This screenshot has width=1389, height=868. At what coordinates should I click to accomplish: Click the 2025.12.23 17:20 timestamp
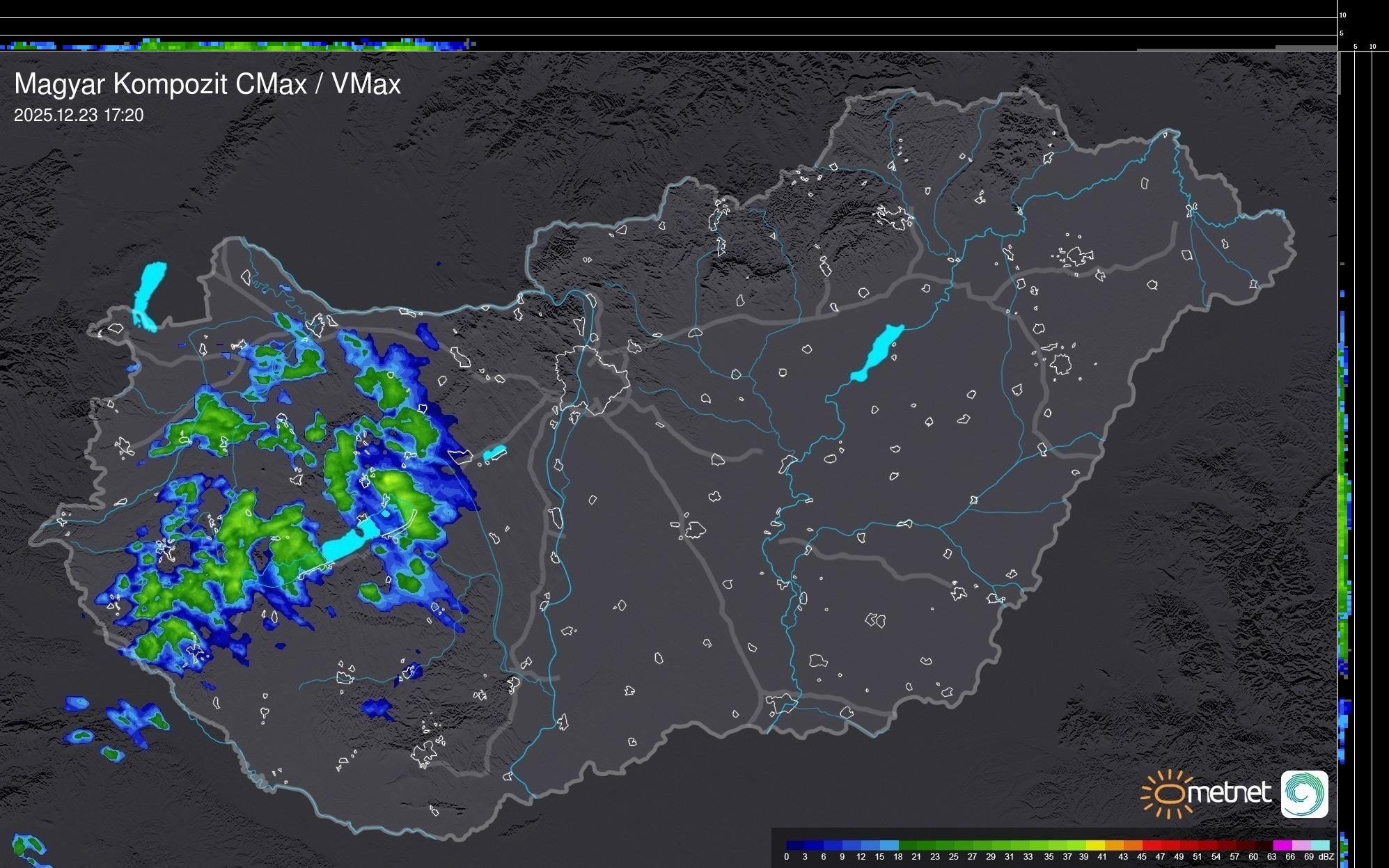coord(79,116)
